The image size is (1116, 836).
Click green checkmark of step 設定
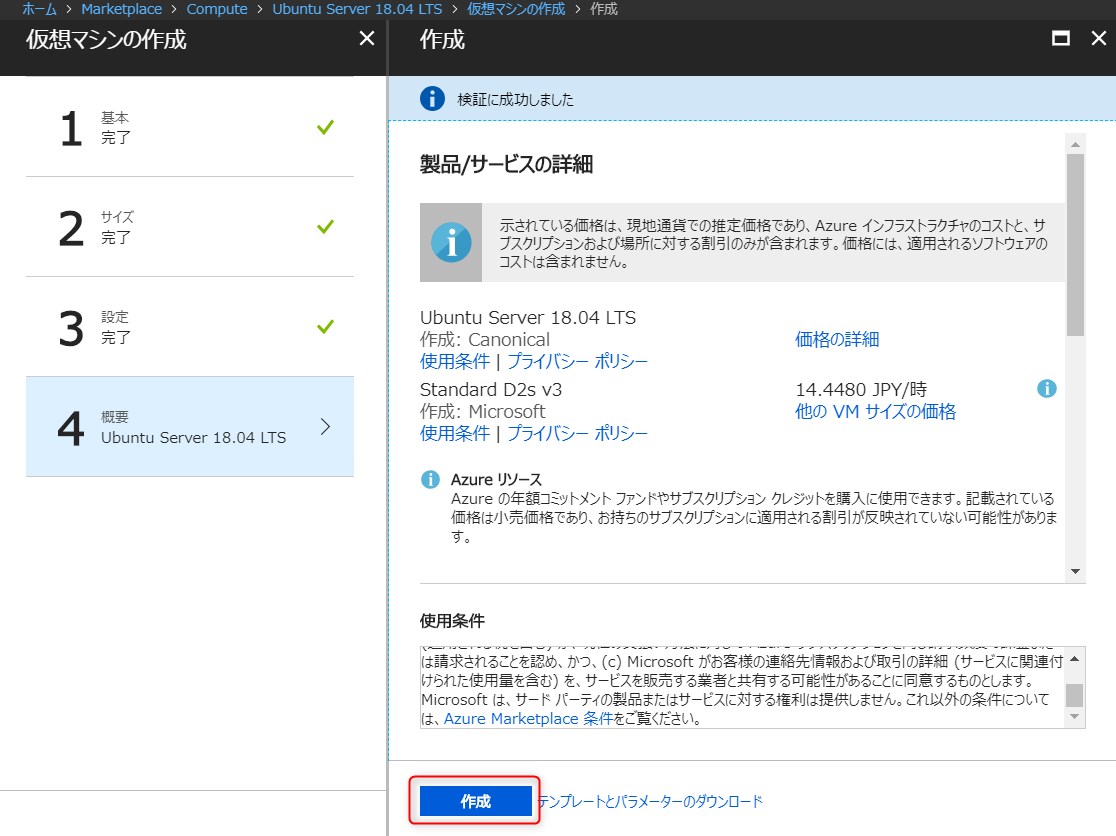coord(325,327)
